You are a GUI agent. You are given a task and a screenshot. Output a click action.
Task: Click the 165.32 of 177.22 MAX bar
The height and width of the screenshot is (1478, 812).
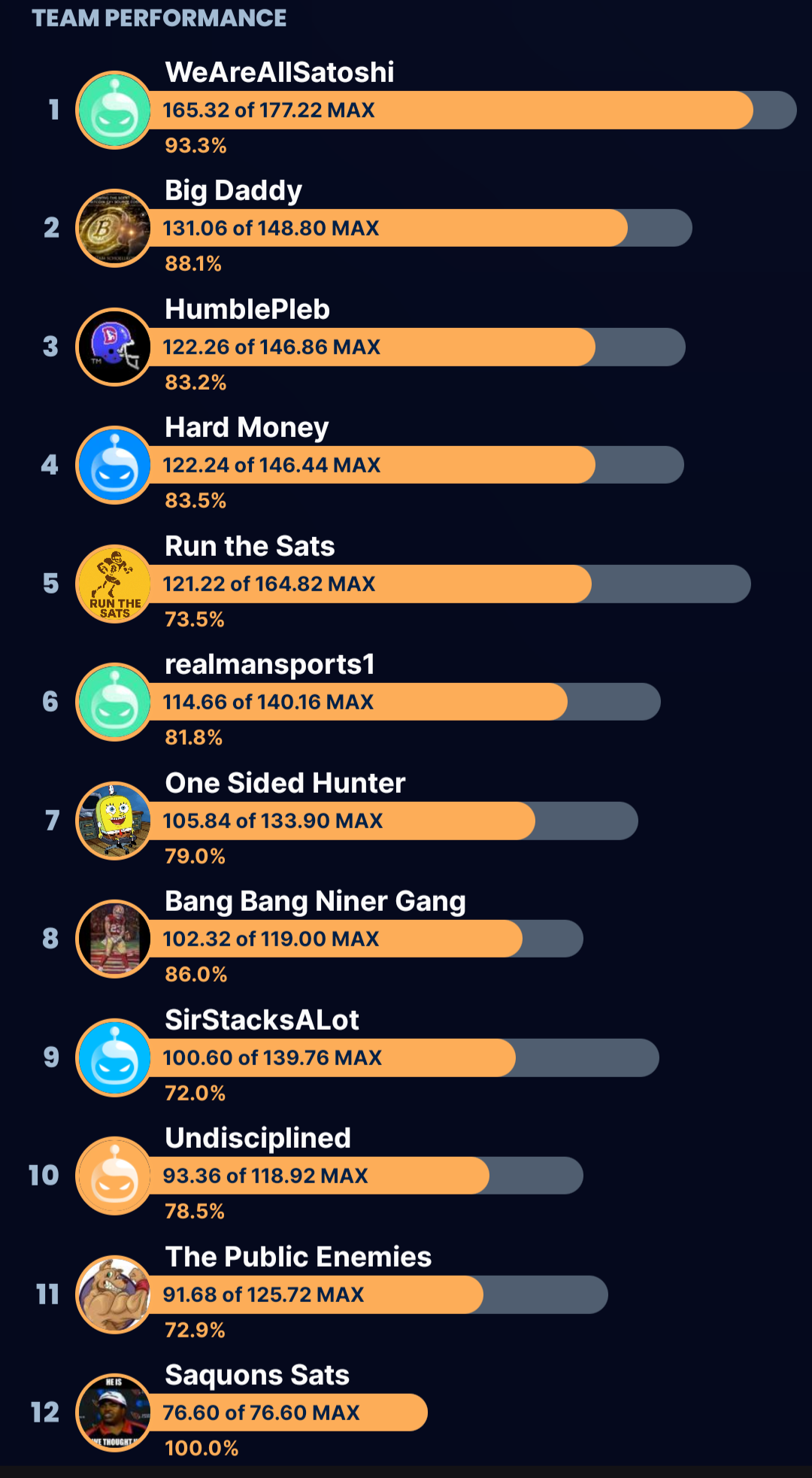[x=451, y=111]
